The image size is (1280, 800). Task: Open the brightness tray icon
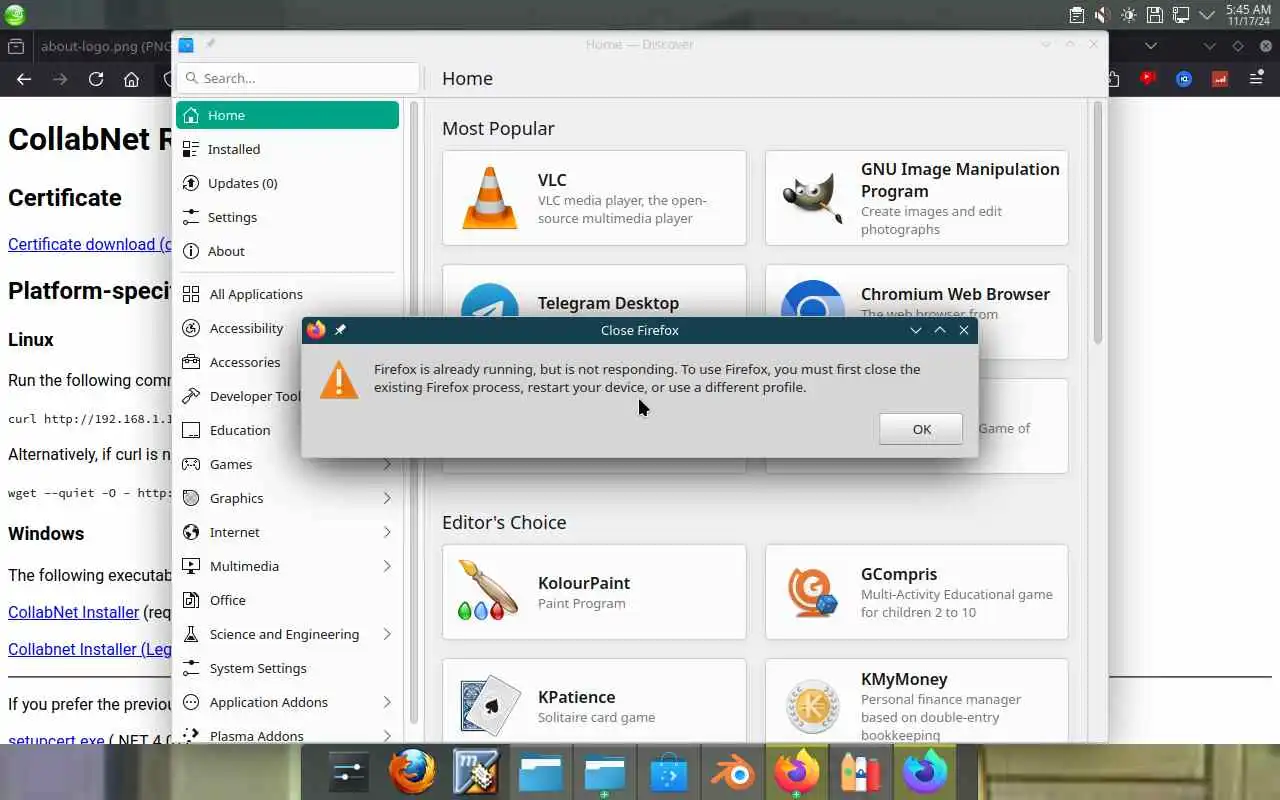[1128, 15]
